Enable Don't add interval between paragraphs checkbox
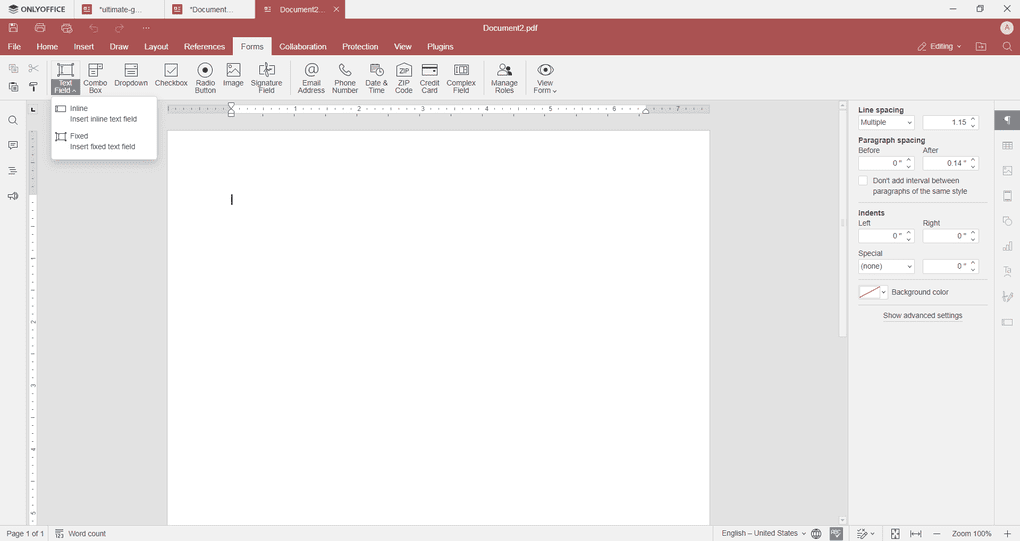Image resolution: width=1020 pixels, height=541 pixels. coord(863,181)
